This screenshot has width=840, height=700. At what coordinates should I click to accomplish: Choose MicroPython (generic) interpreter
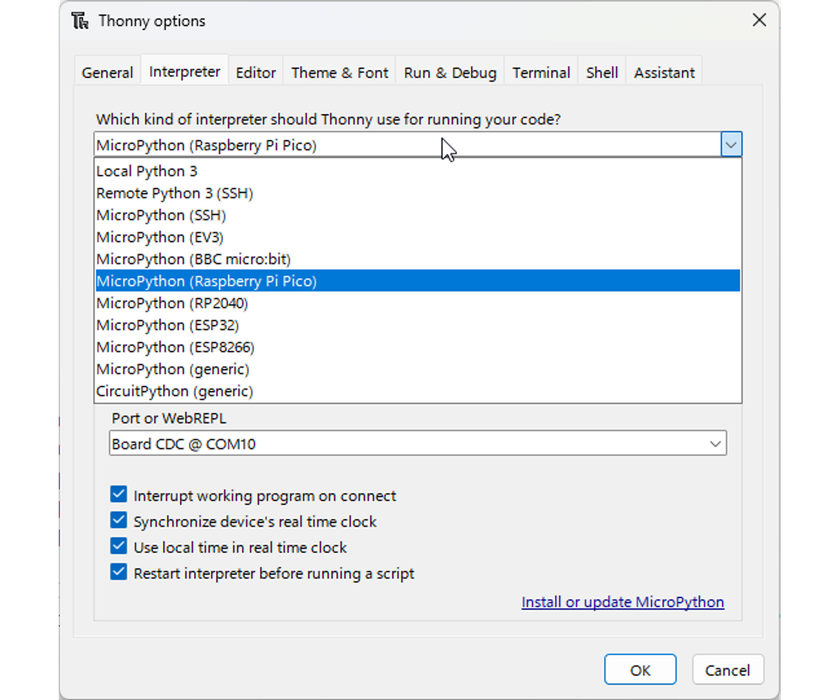pos(418,369)
